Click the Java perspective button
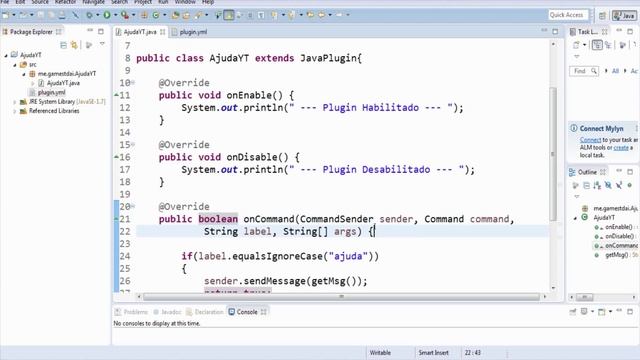640x360 pixels. tap(624, 16)
